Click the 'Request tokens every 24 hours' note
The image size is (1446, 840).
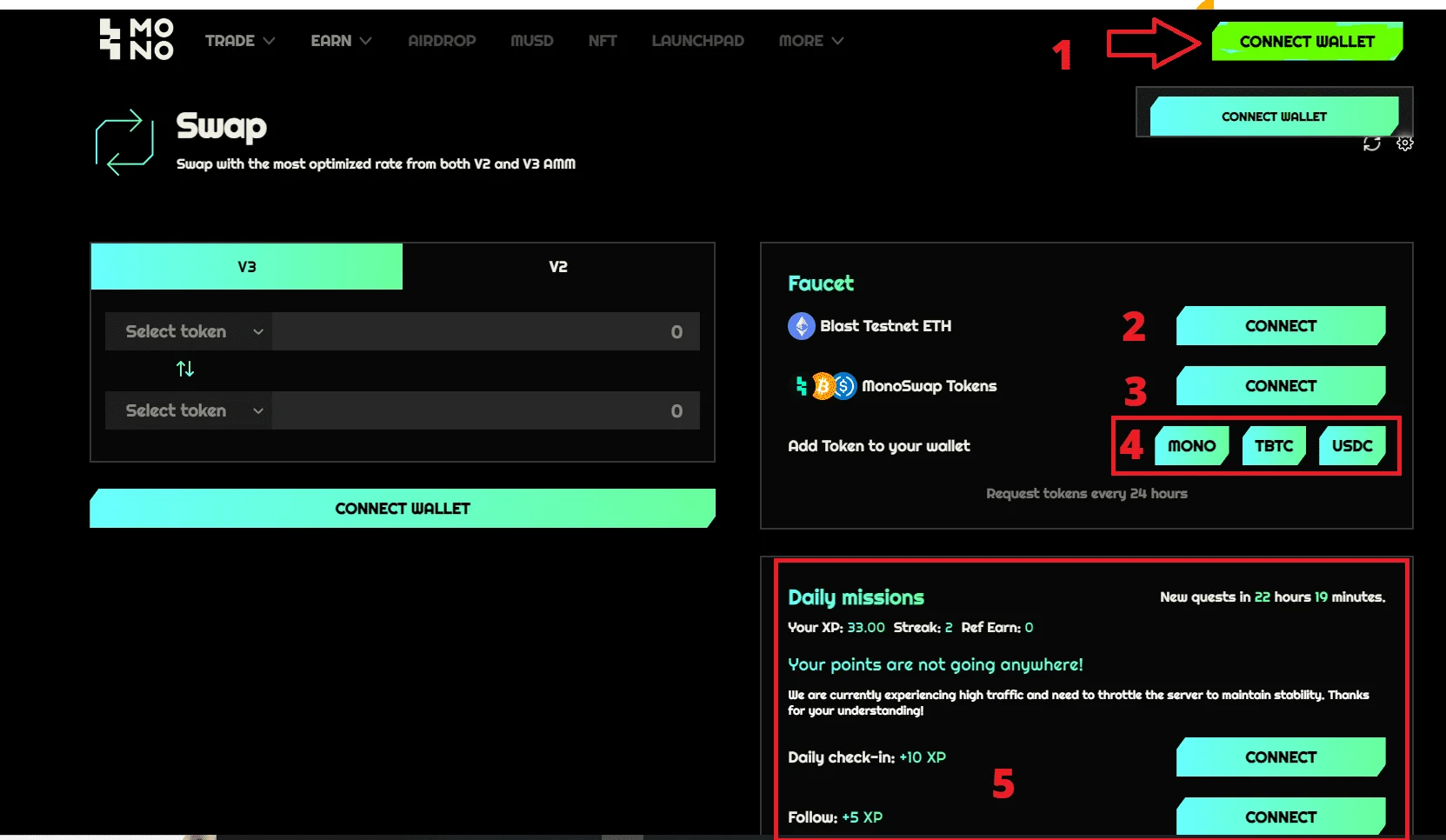[x=1087, y=494]
